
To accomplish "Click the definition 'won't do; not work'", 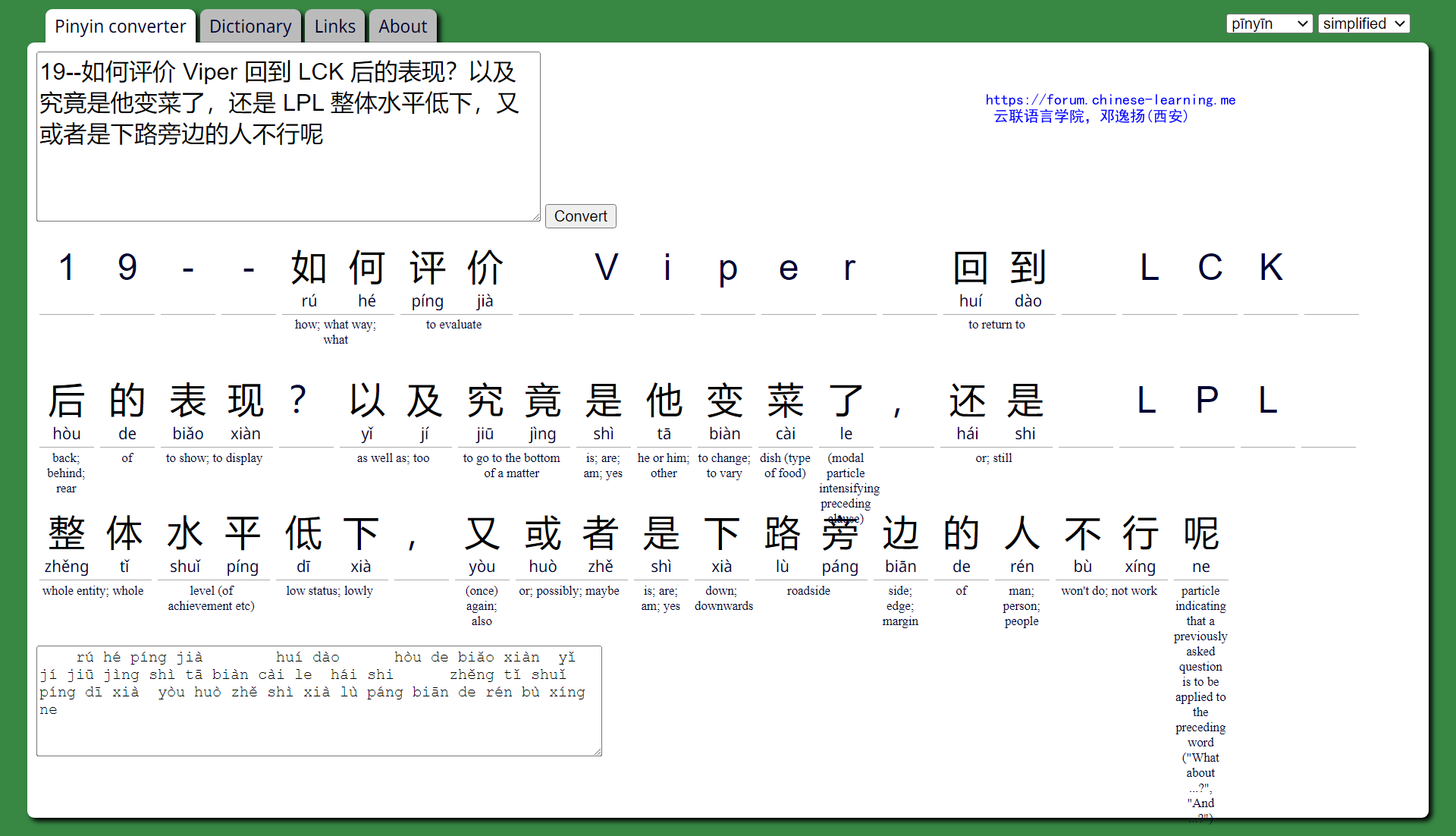I will pyautogui.click(x=1109, y=591).
